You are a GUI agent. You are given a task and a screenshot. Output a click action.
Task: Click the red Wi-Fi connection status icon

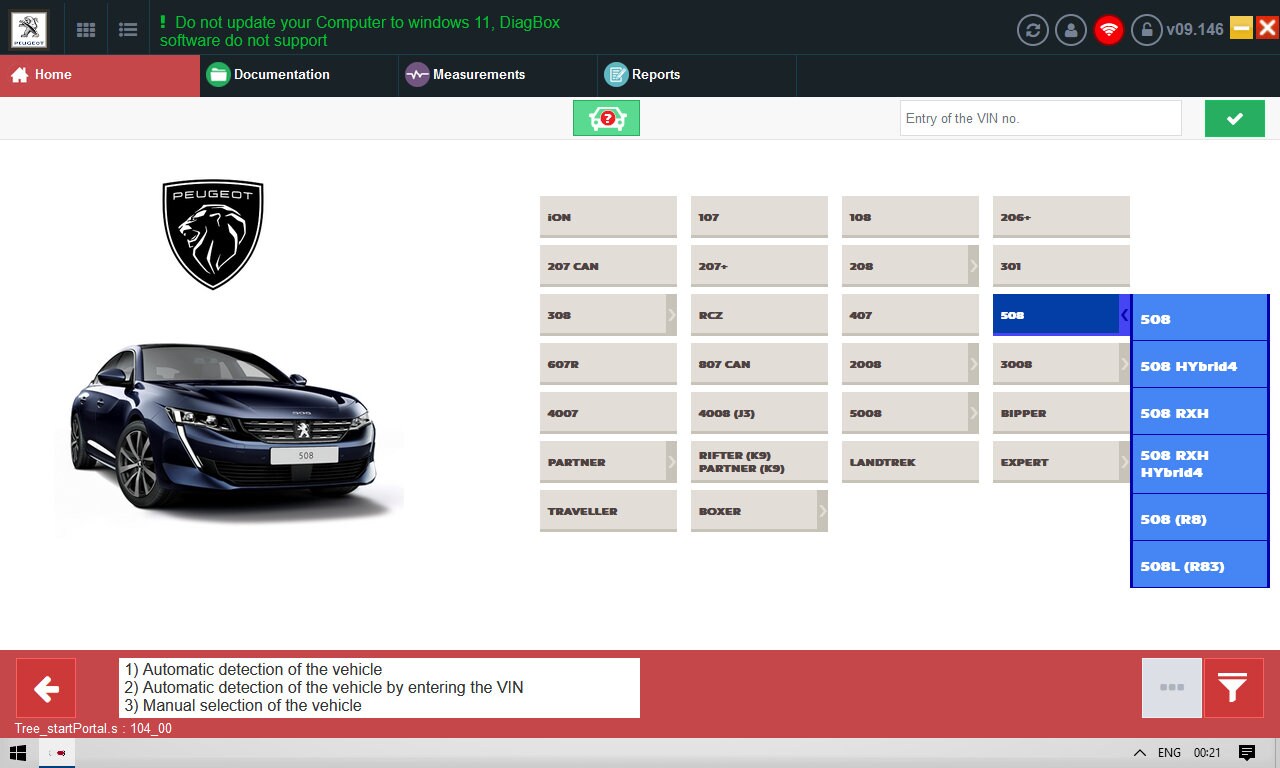pos(1108,29)
